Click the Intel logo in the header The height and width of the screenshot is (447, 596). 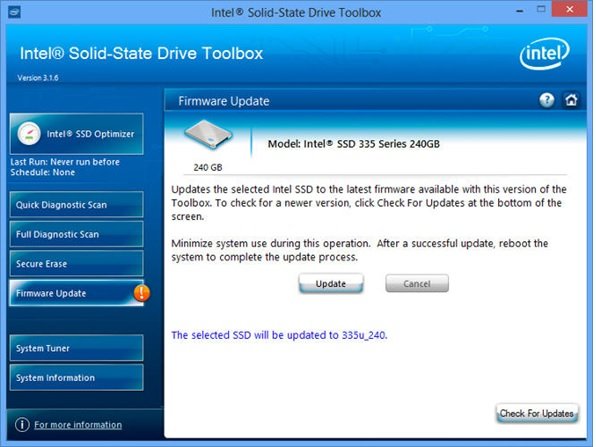point(545,54)
